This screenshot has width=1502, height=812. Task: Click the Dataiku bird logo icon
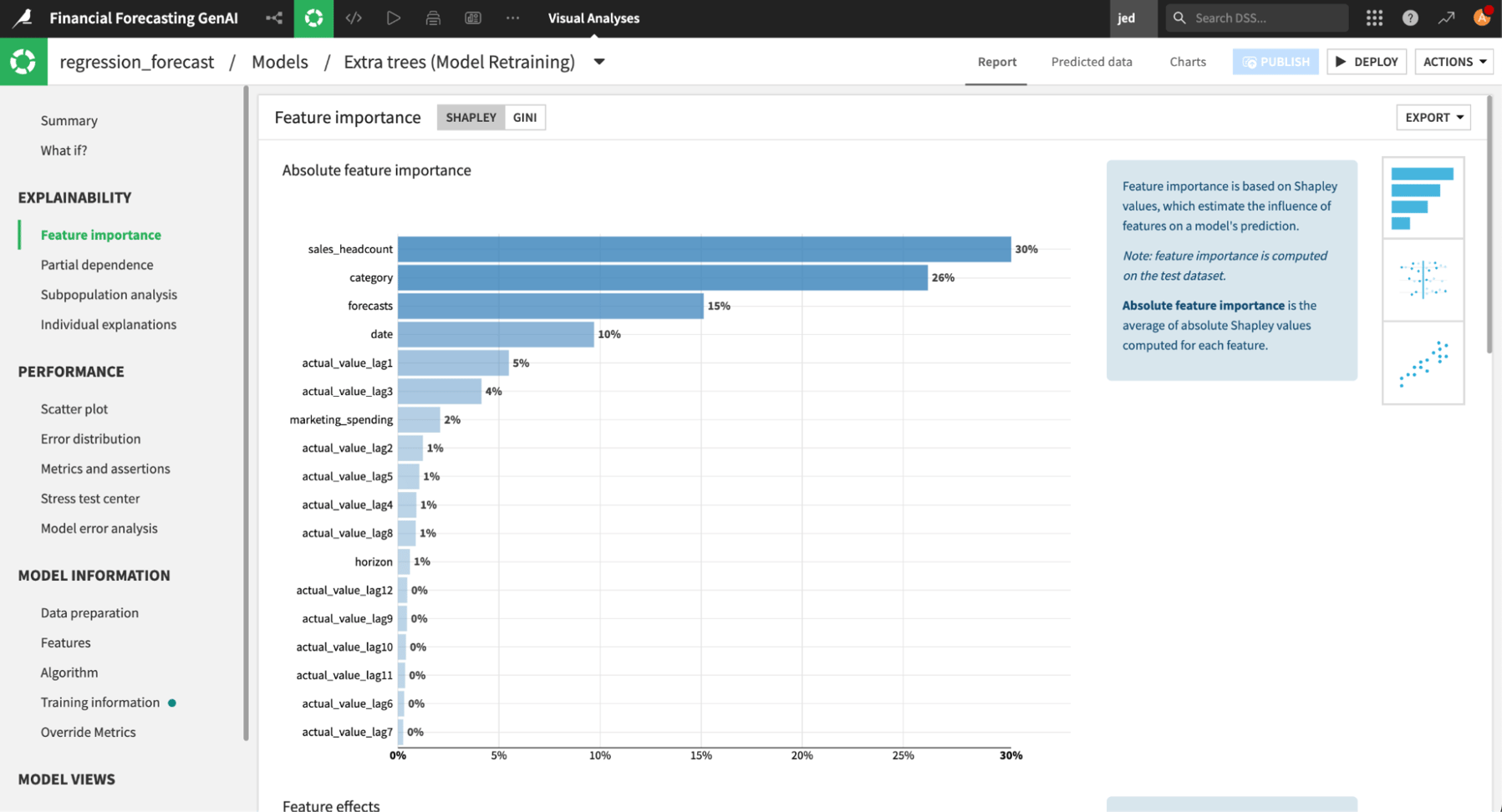coord(23,18)
